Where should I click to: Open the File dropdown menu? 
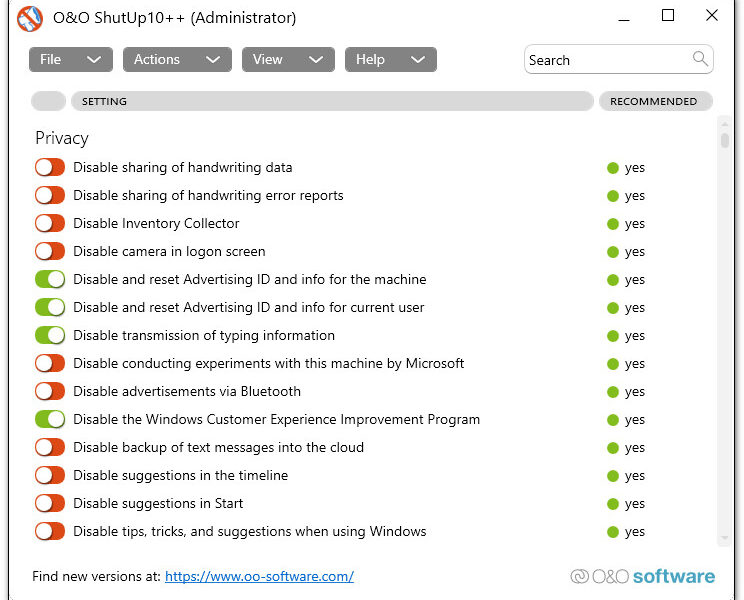(x=69, y=60)
